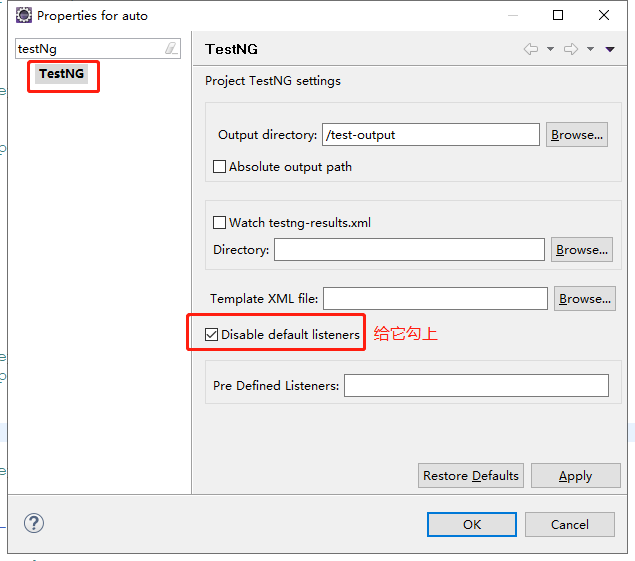Click the Pre Defined Listeners field
Image resolution: width=635 pixels, height=561 pixels.
point(476,385)
